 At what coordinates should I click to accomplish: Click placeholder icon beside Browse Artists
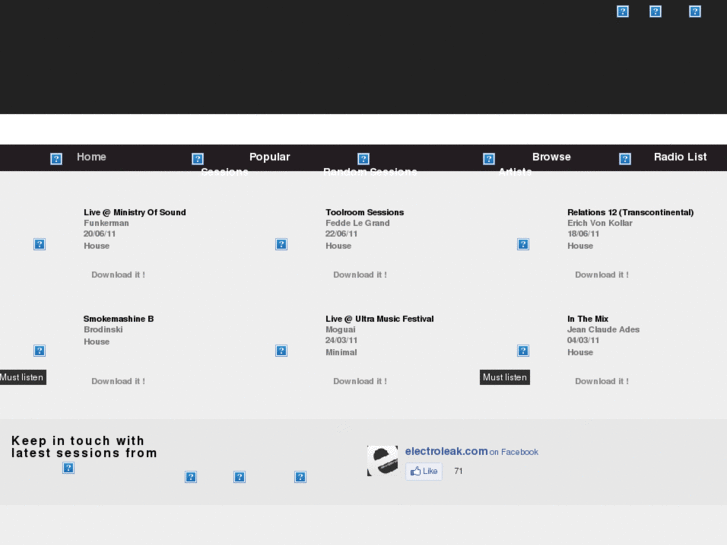pyautogui.click(x=489, y=159)
